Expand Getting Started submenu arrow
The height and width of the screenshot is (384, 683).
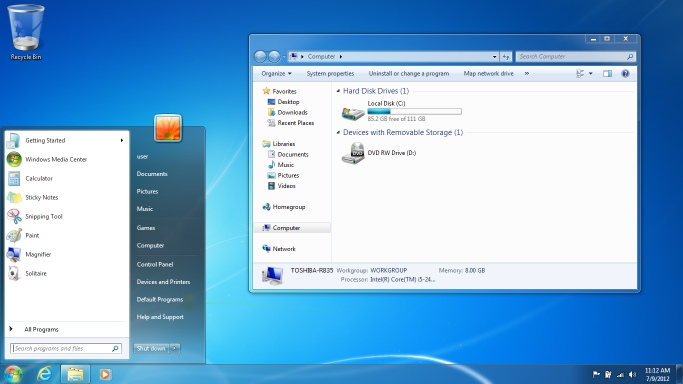click(122, 140)
